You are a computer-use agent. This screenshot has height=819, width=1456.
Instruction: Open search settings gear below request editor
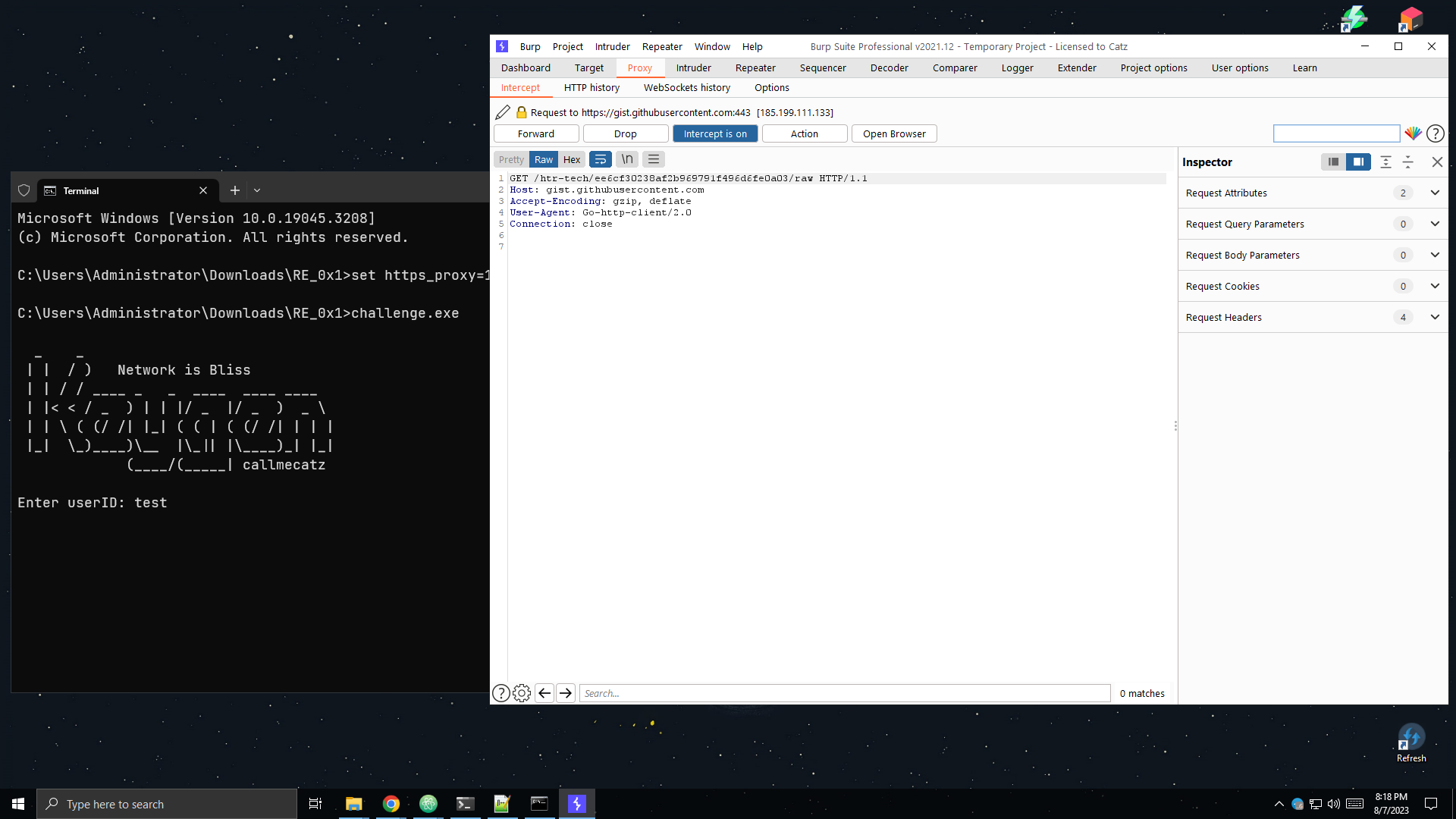[521, 692]
